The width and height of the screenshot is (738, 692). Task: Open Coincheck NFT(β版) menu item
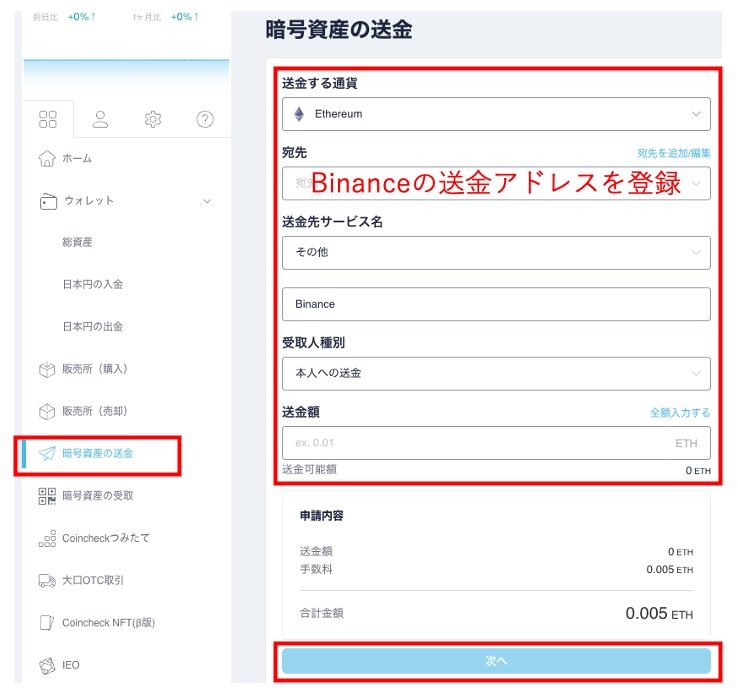click(x=108, y=623)
